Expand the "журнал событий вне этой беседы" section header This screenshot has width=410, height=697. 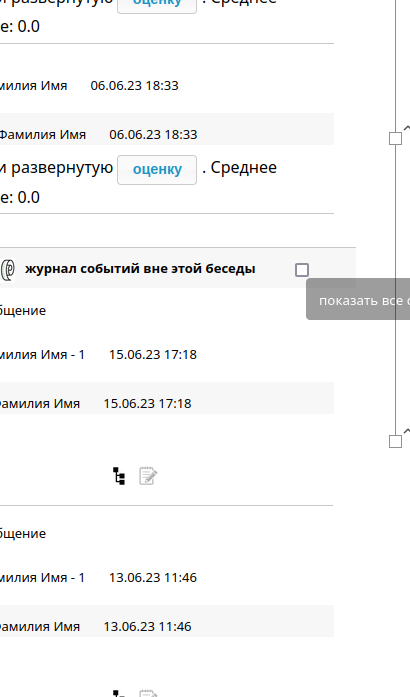[178, 268]
